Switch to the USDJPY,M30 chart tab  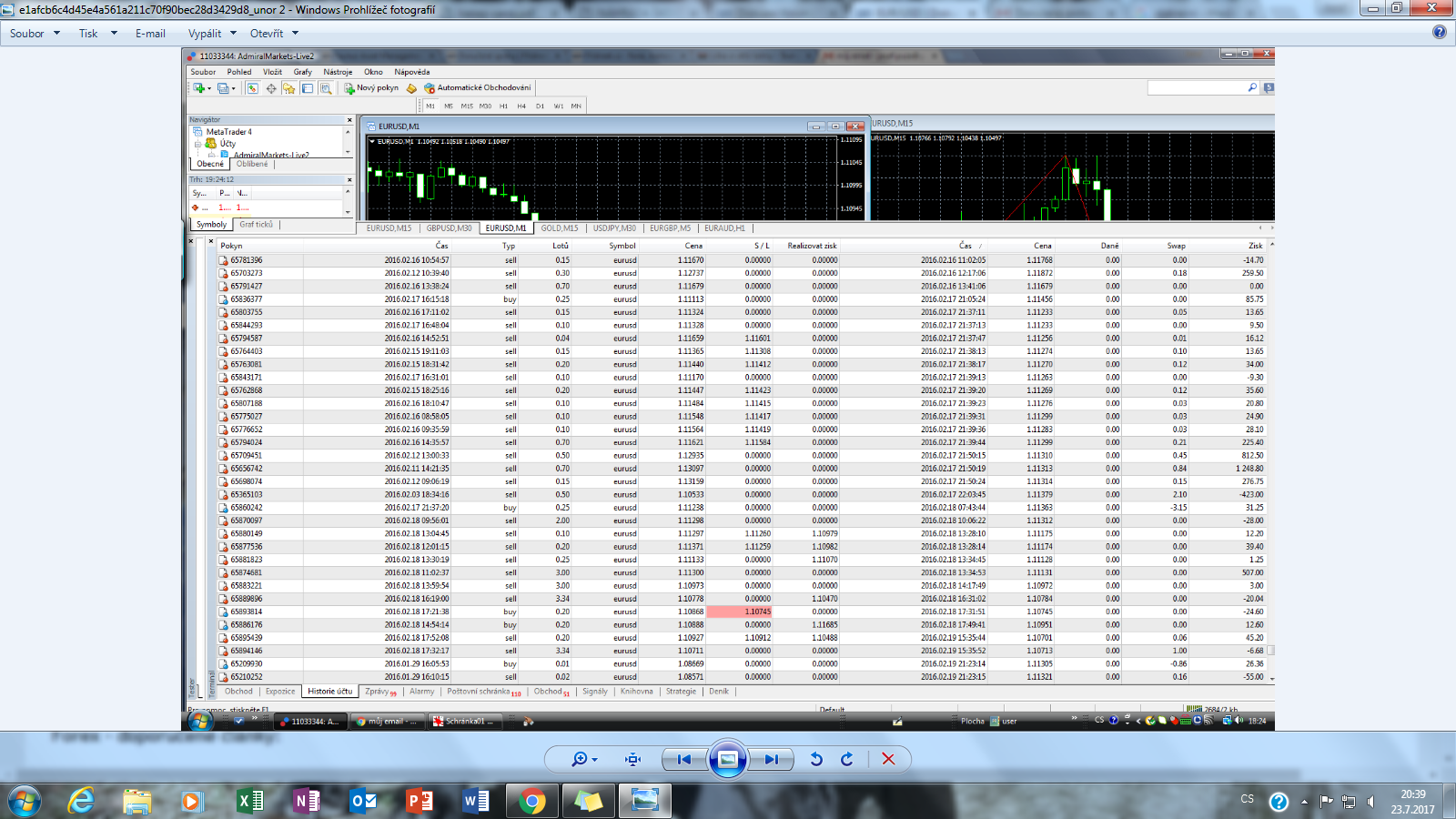614,228
